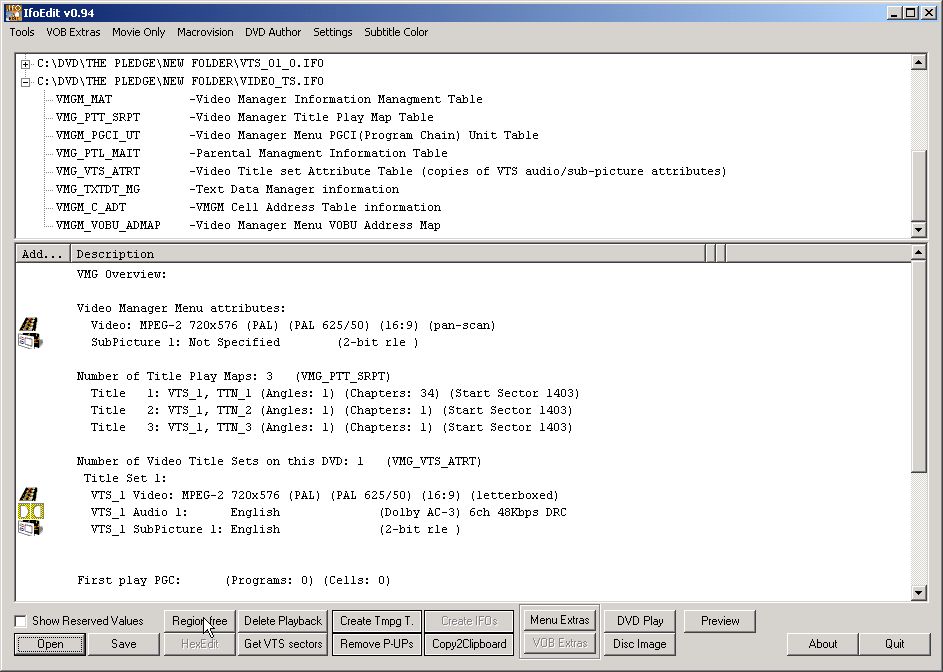The height and width of the screenshot is (672, 943).
Task: Click the 'First play PGC:' line
Action: (234, 581)
